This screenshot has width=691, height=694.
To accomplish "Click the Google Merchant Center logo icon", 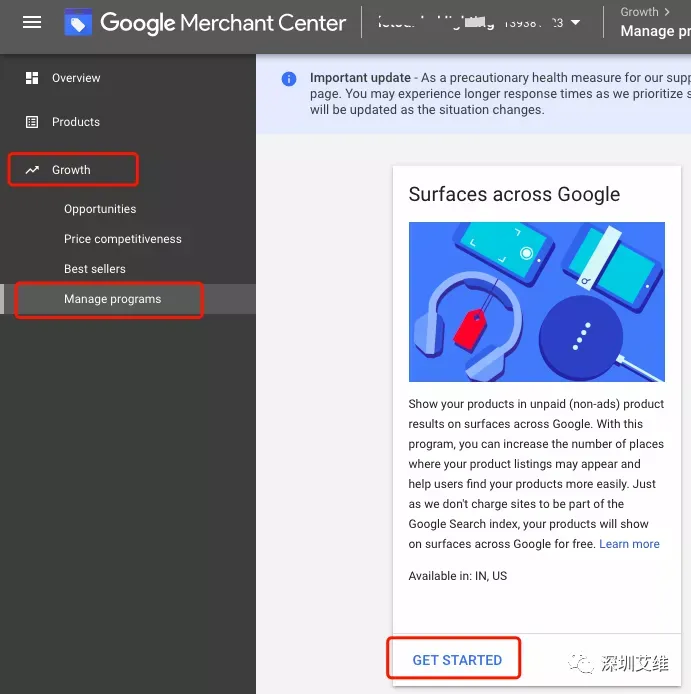I will [78, 22].
